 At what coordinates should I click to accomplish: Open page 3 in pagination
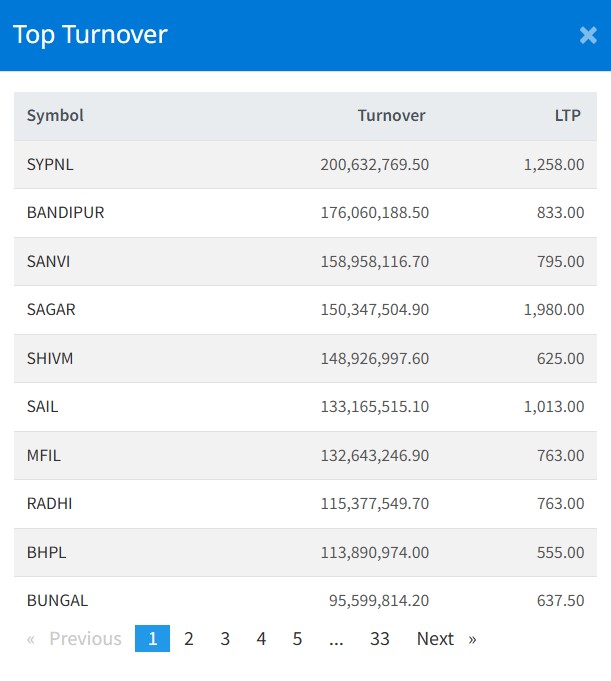pyautogui.click(x=225, y=639)
